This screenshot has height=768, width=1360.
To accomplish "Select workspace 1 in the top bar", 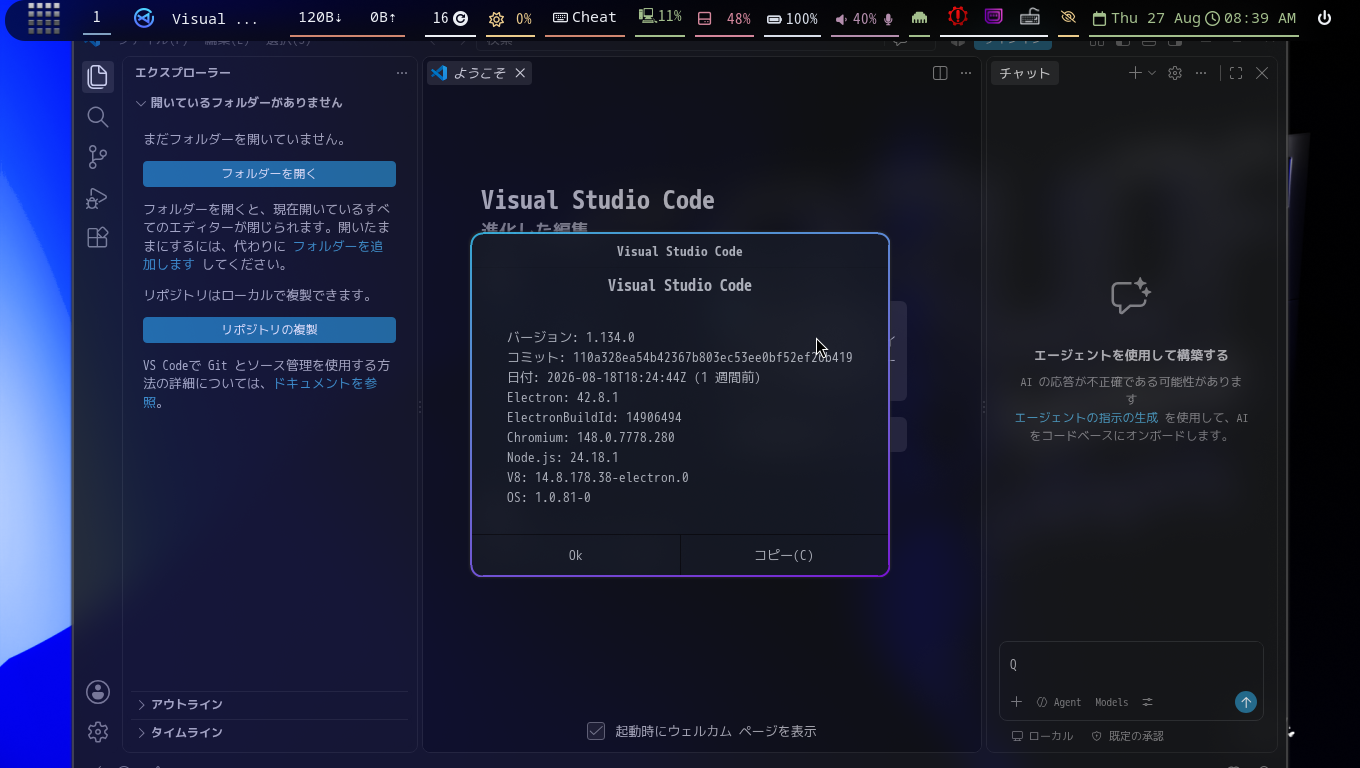I will (x=97, y=17).
